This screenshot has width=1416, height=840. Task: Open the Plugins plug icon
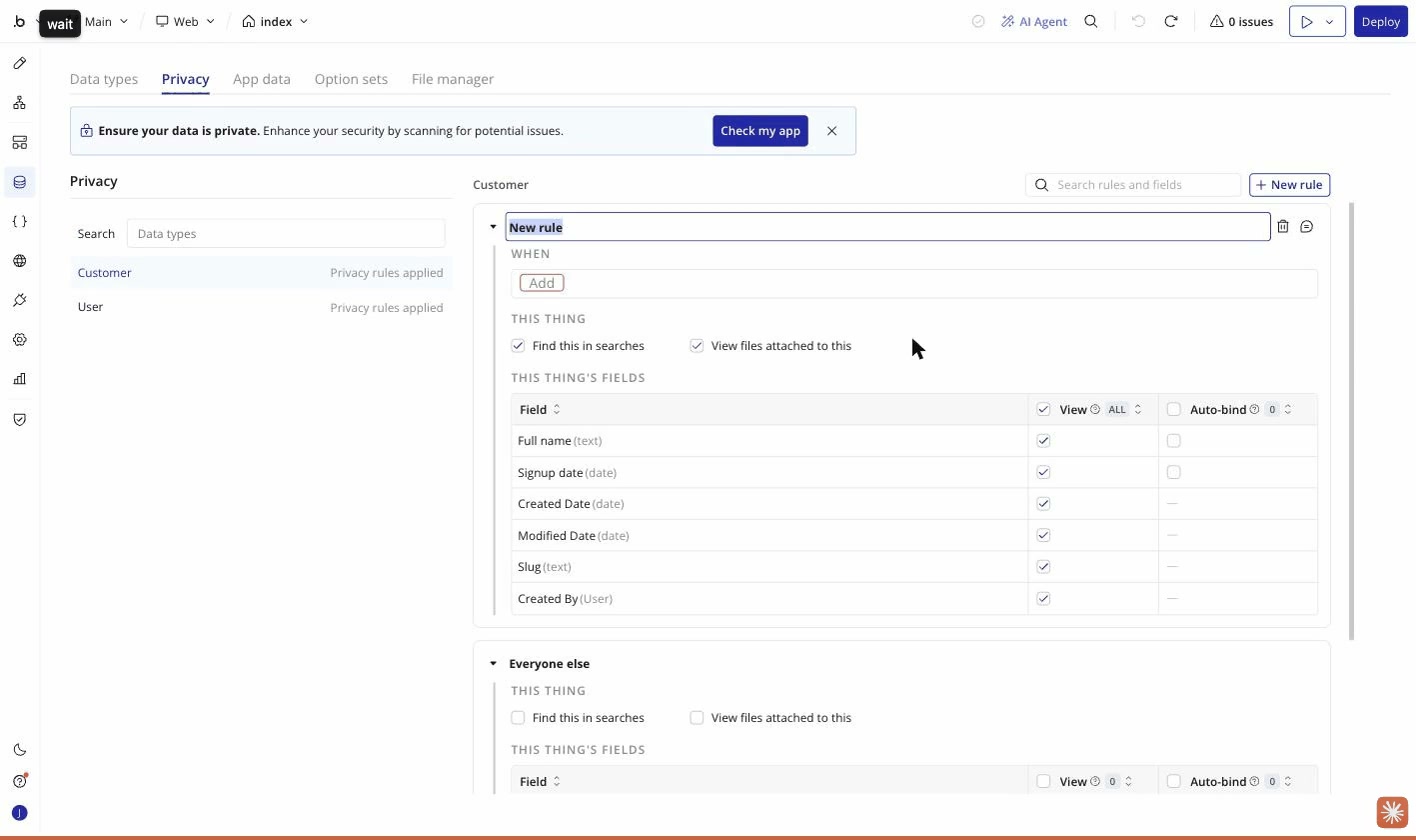(x=19, y=300)
